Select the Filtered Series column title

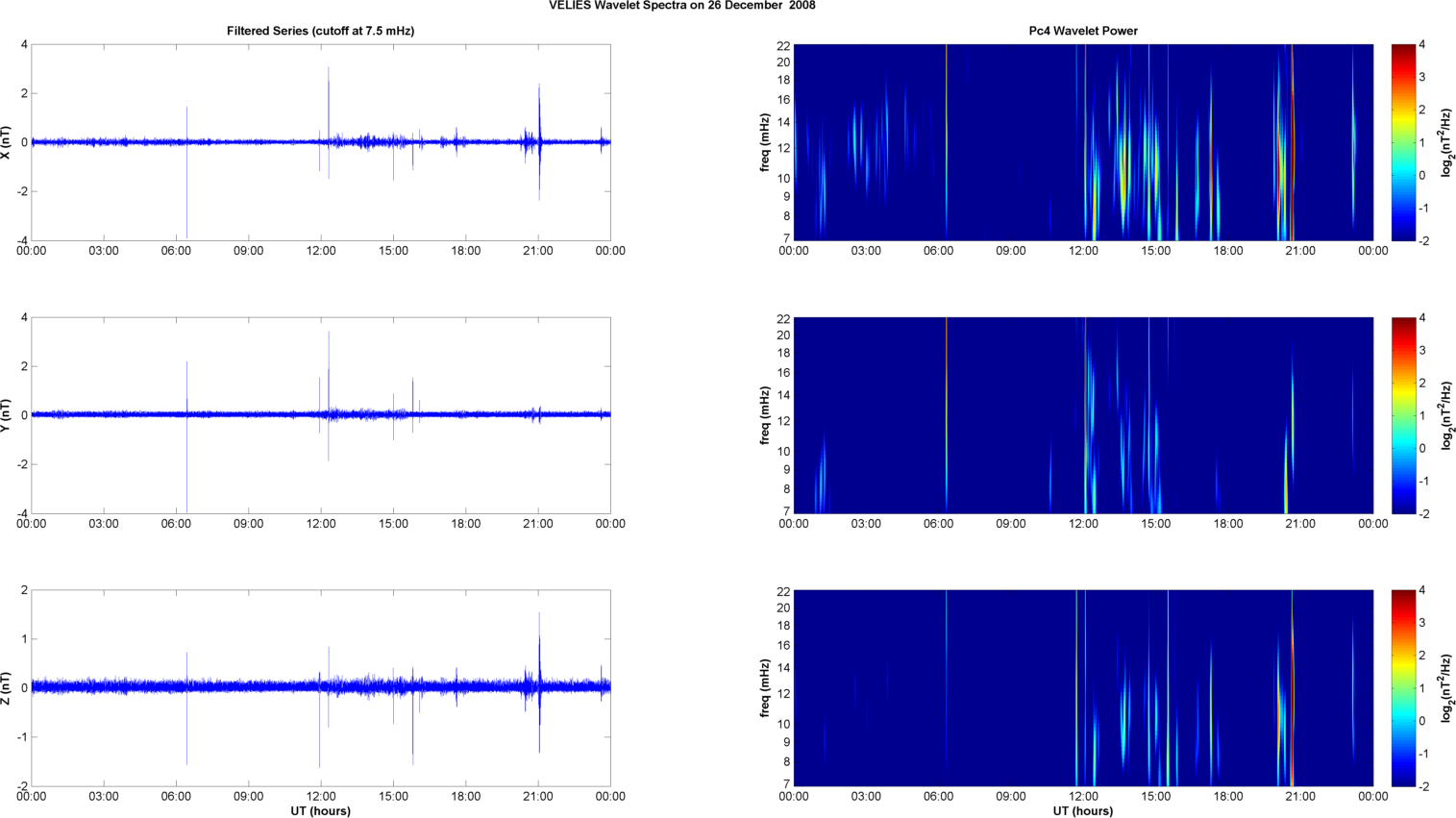320,31
